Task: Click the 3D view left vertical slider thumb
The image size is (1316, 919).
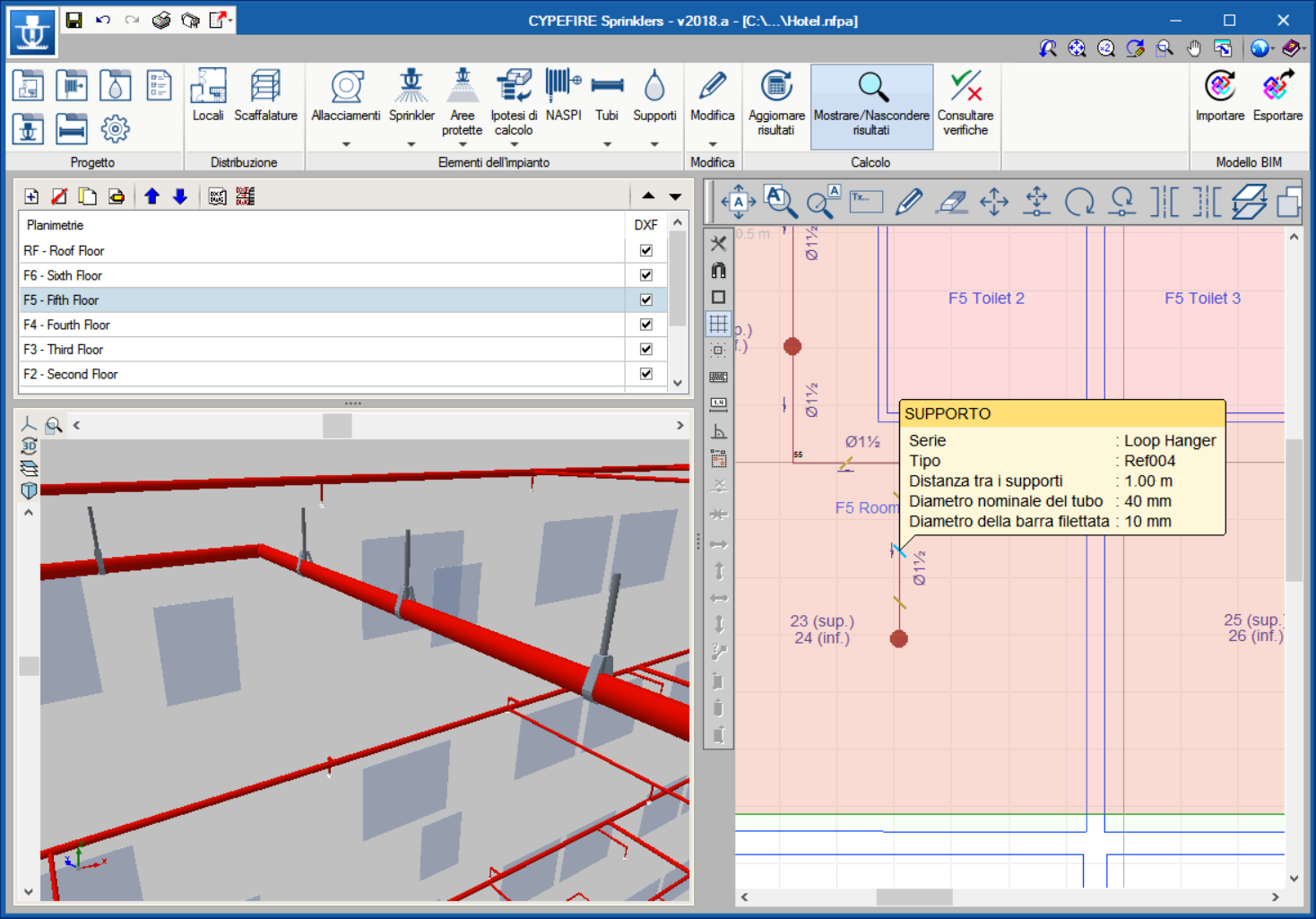Action: coord(29,666)
